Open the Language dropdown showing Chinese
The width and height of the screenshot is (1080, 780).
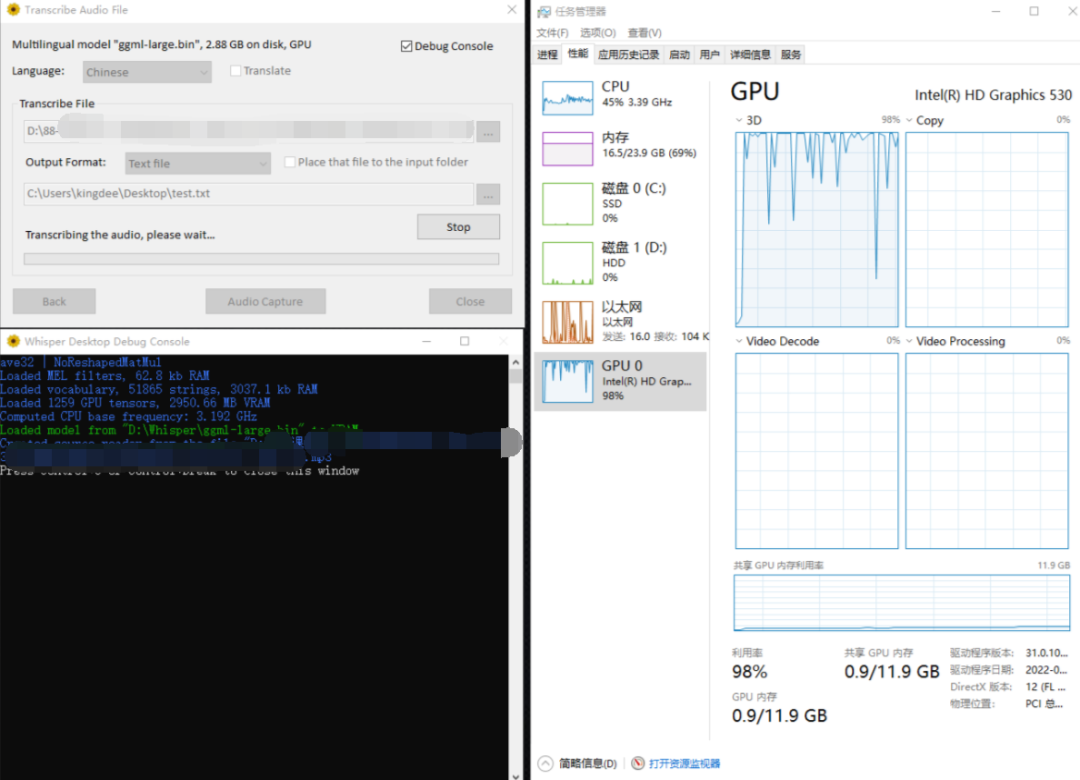[147, 72]
